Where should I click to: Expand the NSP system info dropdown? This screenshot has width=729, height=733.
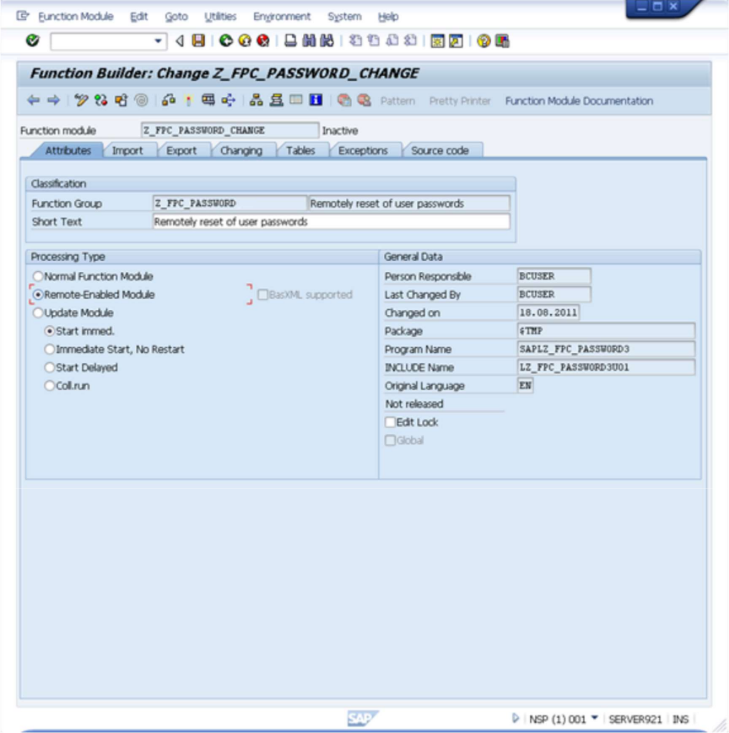tap(595, 719)
